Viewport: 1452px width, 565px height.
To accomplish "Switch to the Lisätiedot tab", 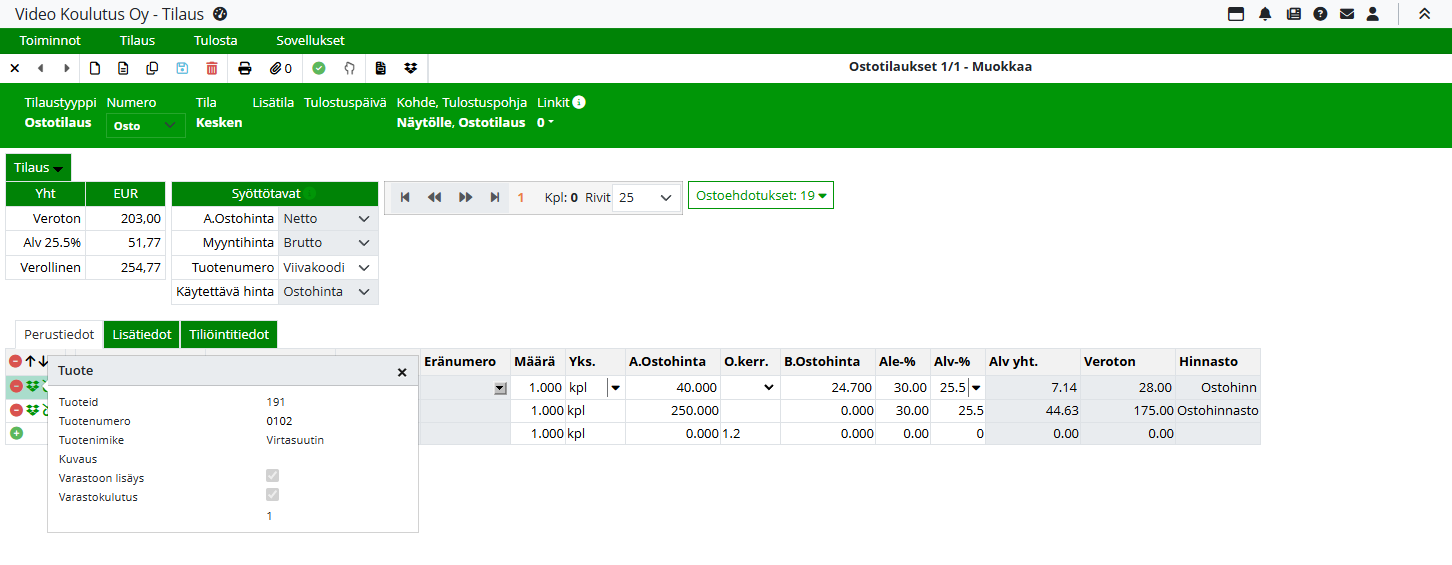I will [x=141, y=335].
